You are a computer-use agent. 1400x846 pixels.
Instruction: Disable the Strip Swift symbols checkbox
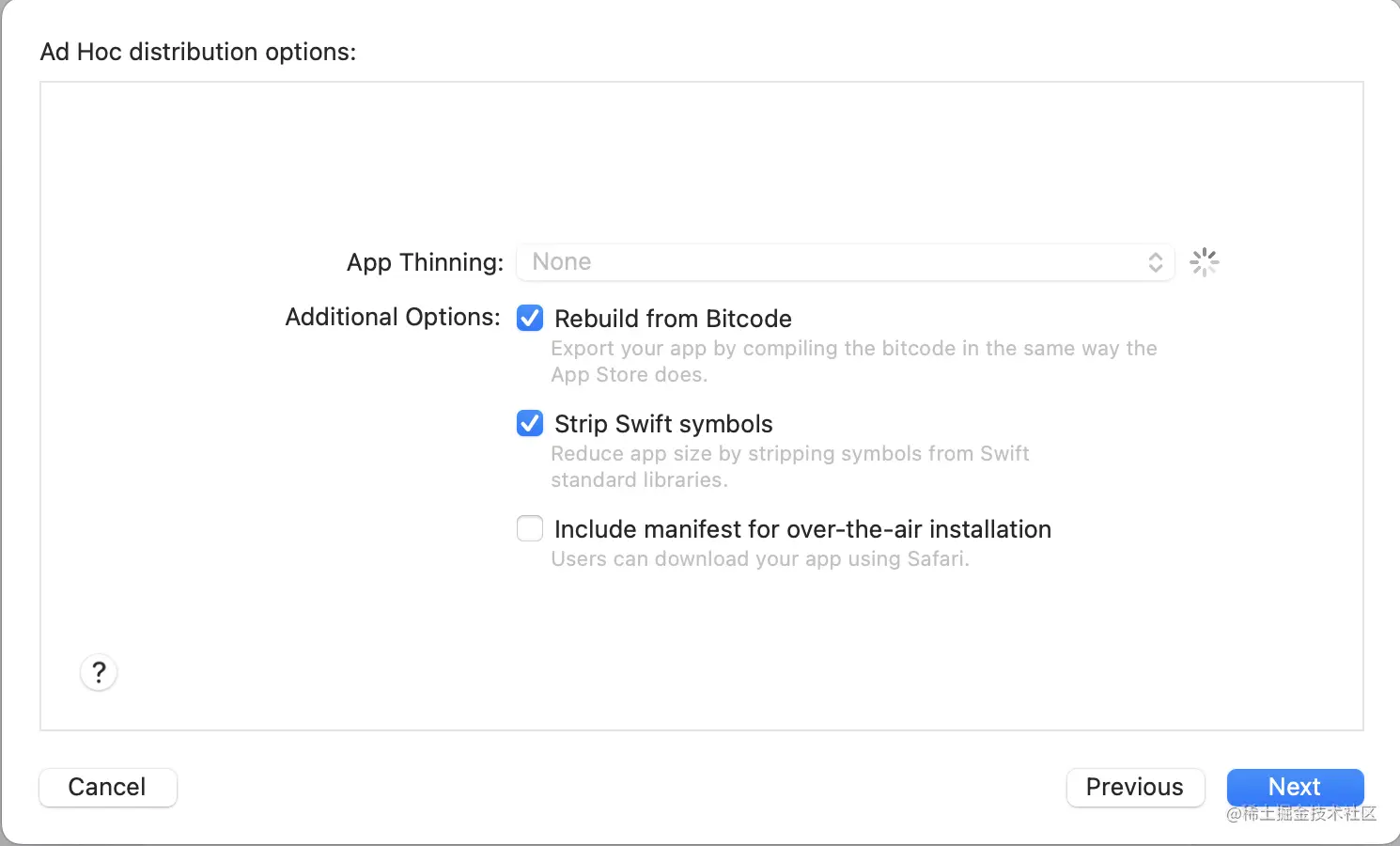point(530,424)
